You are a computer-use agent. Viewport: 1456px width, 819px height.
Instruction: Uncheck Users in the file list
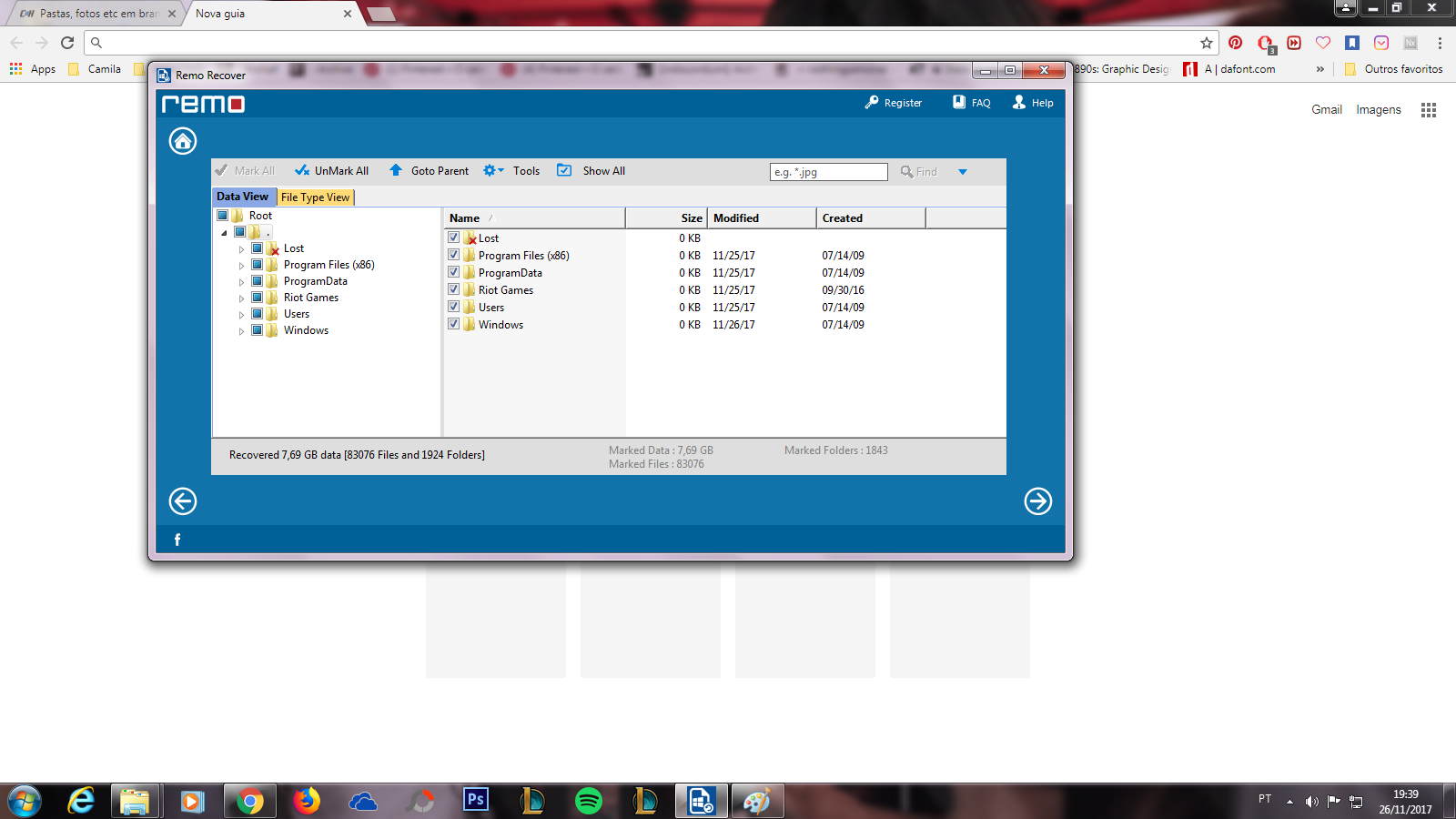tap(454, 307)
